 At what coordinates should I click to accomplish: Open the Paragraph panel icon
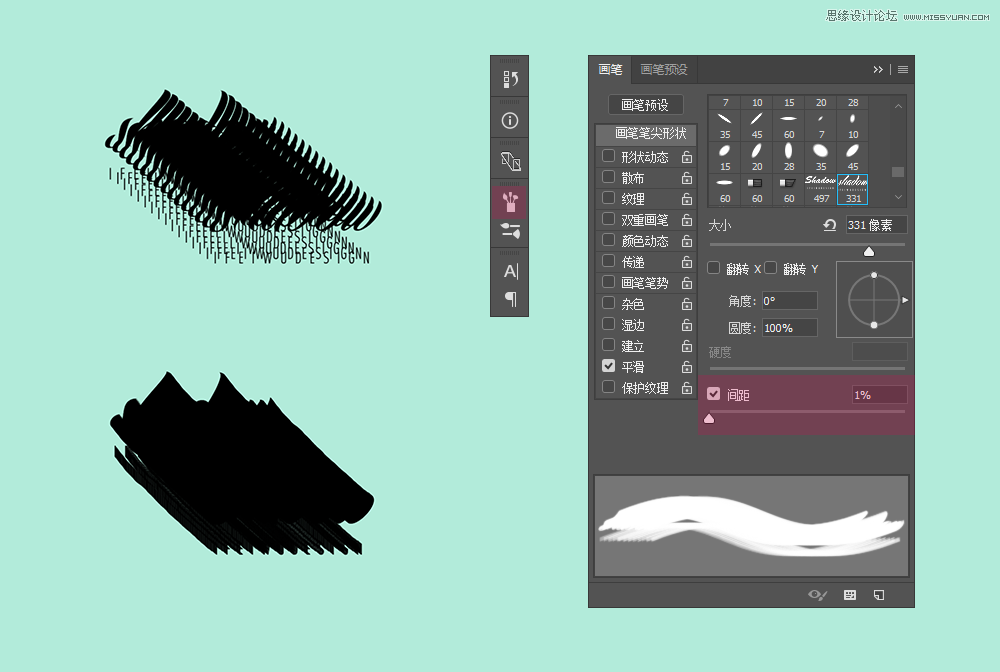click(510, 299)
